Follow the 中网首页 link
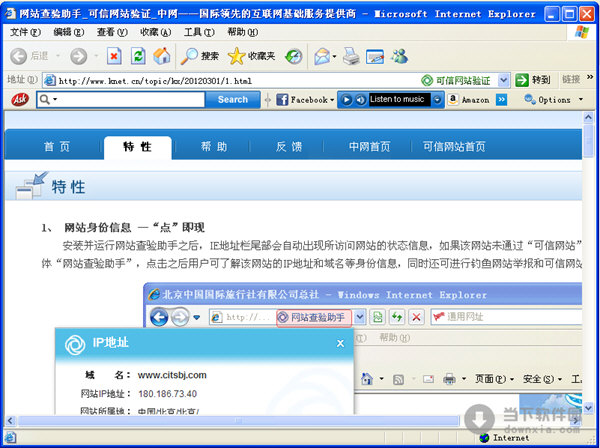This screenshot has height=448, width=600. pyautogui.click(x=369, y=147)
